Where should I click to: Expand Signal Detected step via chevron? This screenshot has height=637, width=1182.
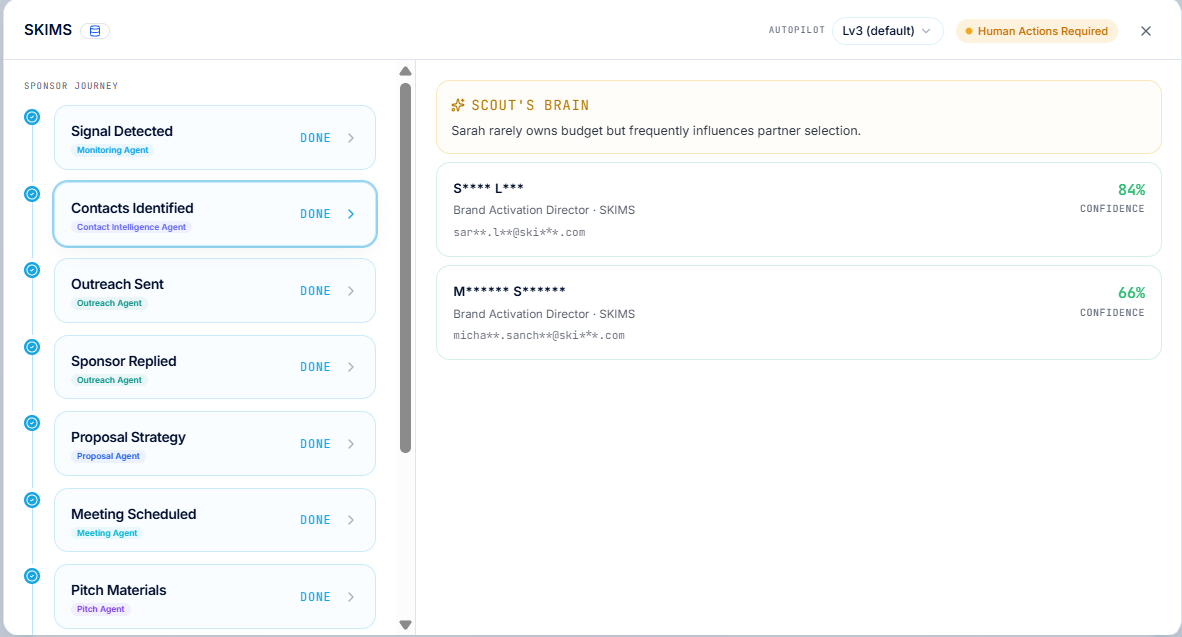[351, 138]
